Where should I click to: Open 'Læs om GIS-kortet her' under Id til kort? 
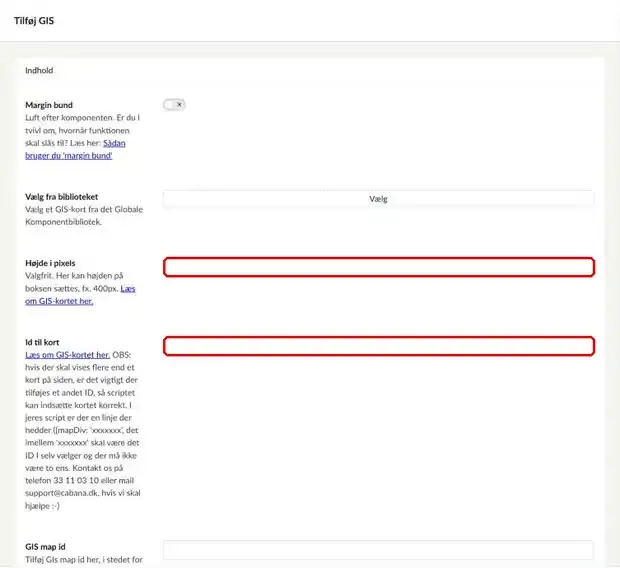click(68, 355)
